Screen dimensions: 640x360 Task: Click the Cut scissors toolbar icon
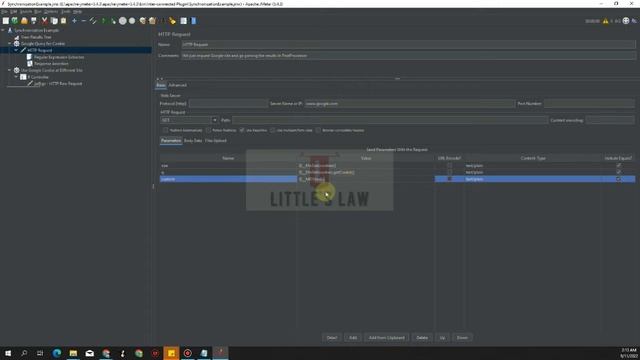[44, 21]
